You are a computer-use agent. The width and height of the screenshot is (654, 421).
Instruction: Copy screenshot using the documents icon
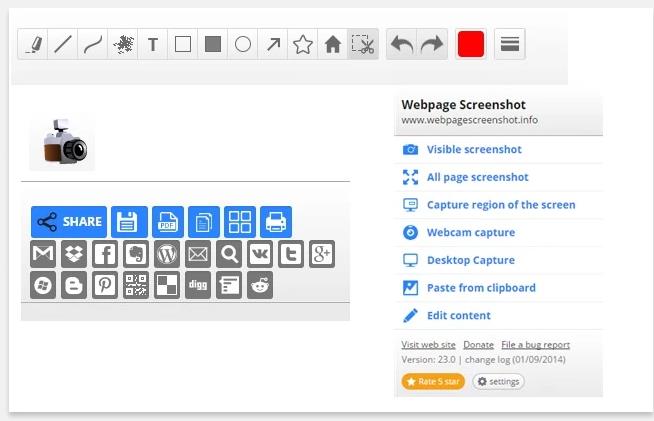pos(204,222)
